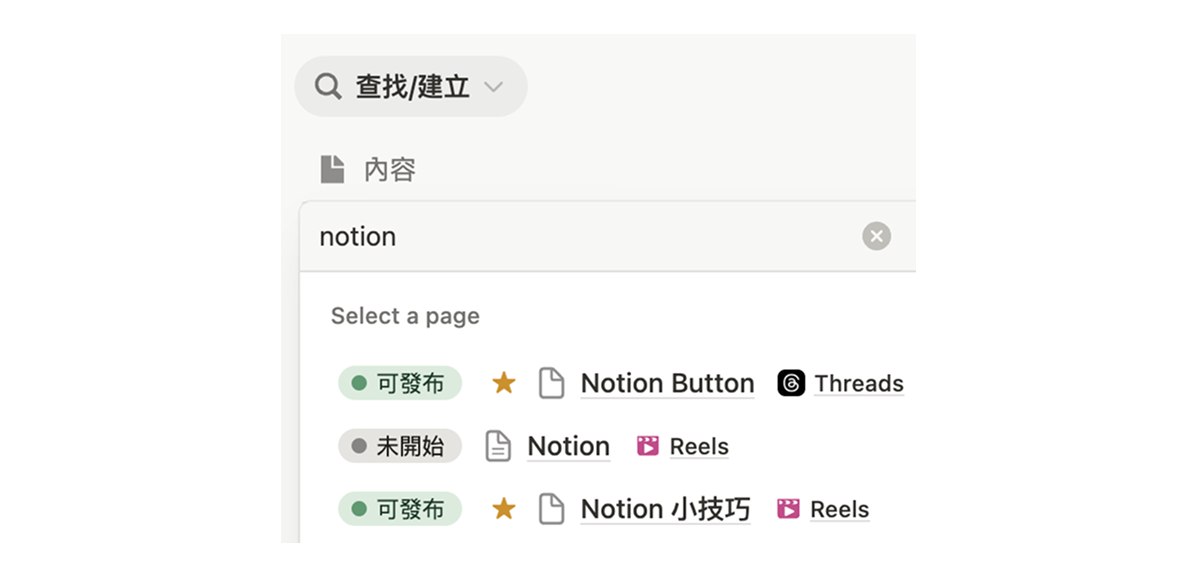Open the Notion Button page
The image size is (1200, 577).
click(667, 383)
